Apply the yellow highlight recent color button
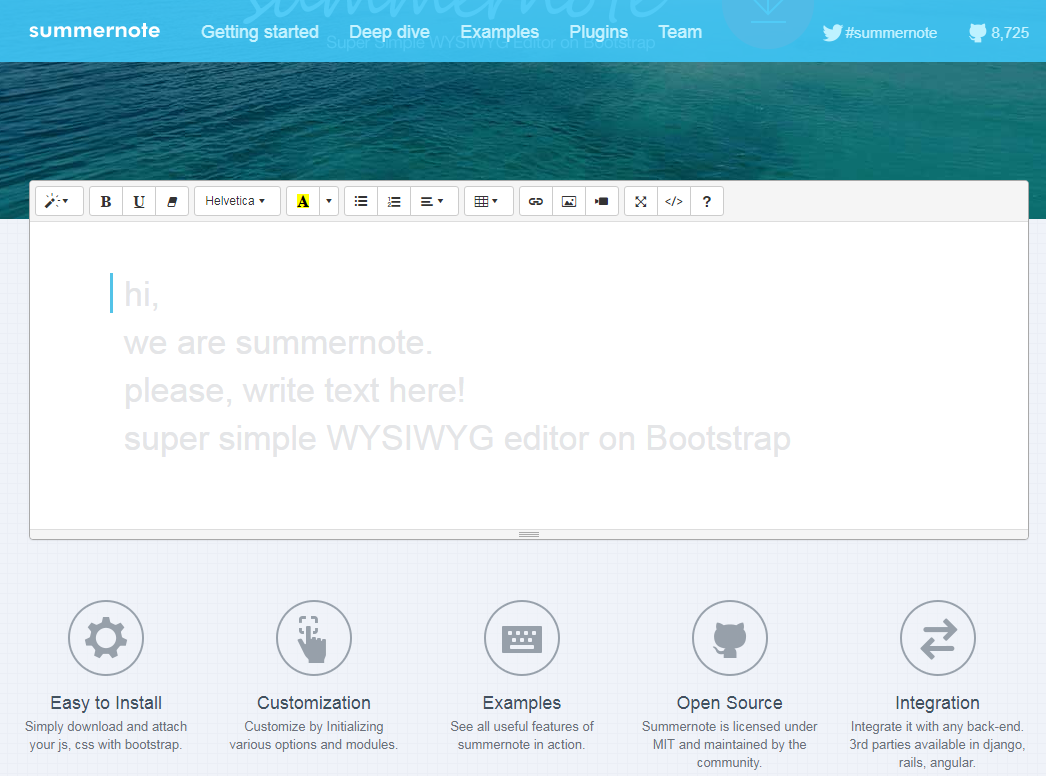Image resolution: width=1046 pixels, height=776 pixels. click(x=303, y=201)
